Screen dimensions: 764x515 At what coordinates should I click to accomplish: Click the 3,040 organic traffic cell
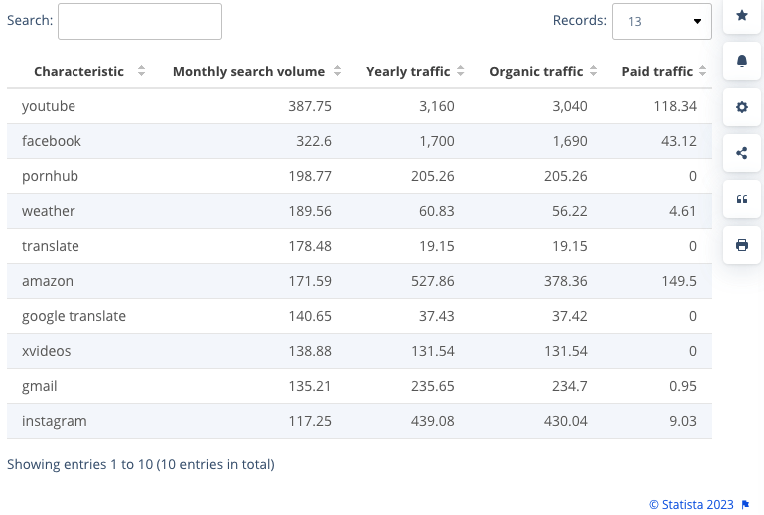(x=570, y=106)
